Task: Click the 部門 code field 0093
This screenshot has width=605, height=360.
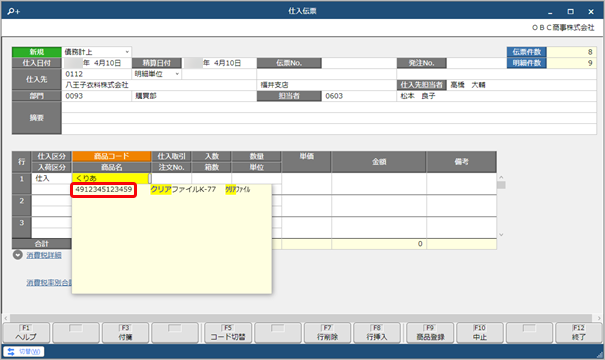Action: click(x=97, y=96)
